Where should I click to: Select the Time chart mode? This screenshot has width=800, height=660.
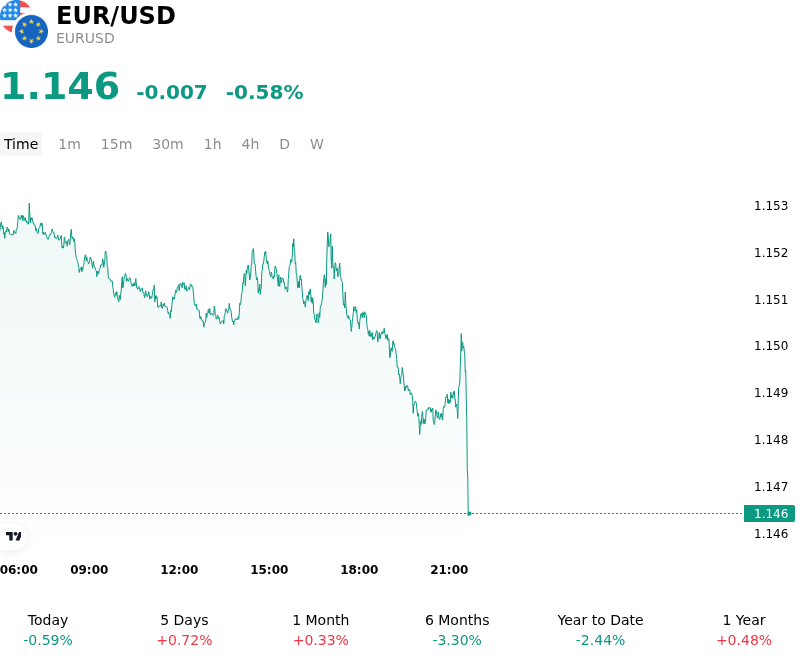click(21, 144)
